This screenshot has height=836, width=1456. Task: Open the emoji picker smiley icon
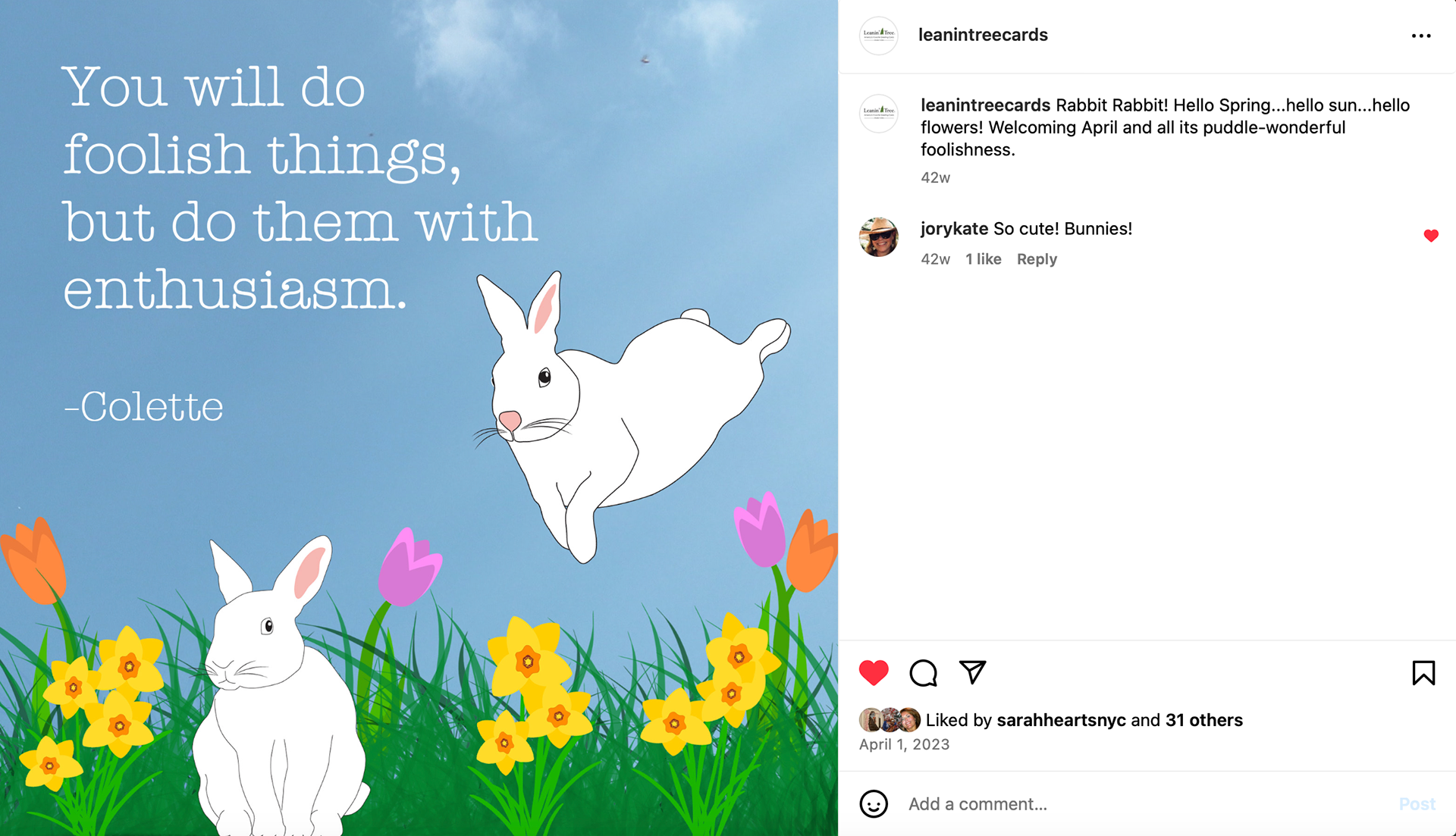874,804
